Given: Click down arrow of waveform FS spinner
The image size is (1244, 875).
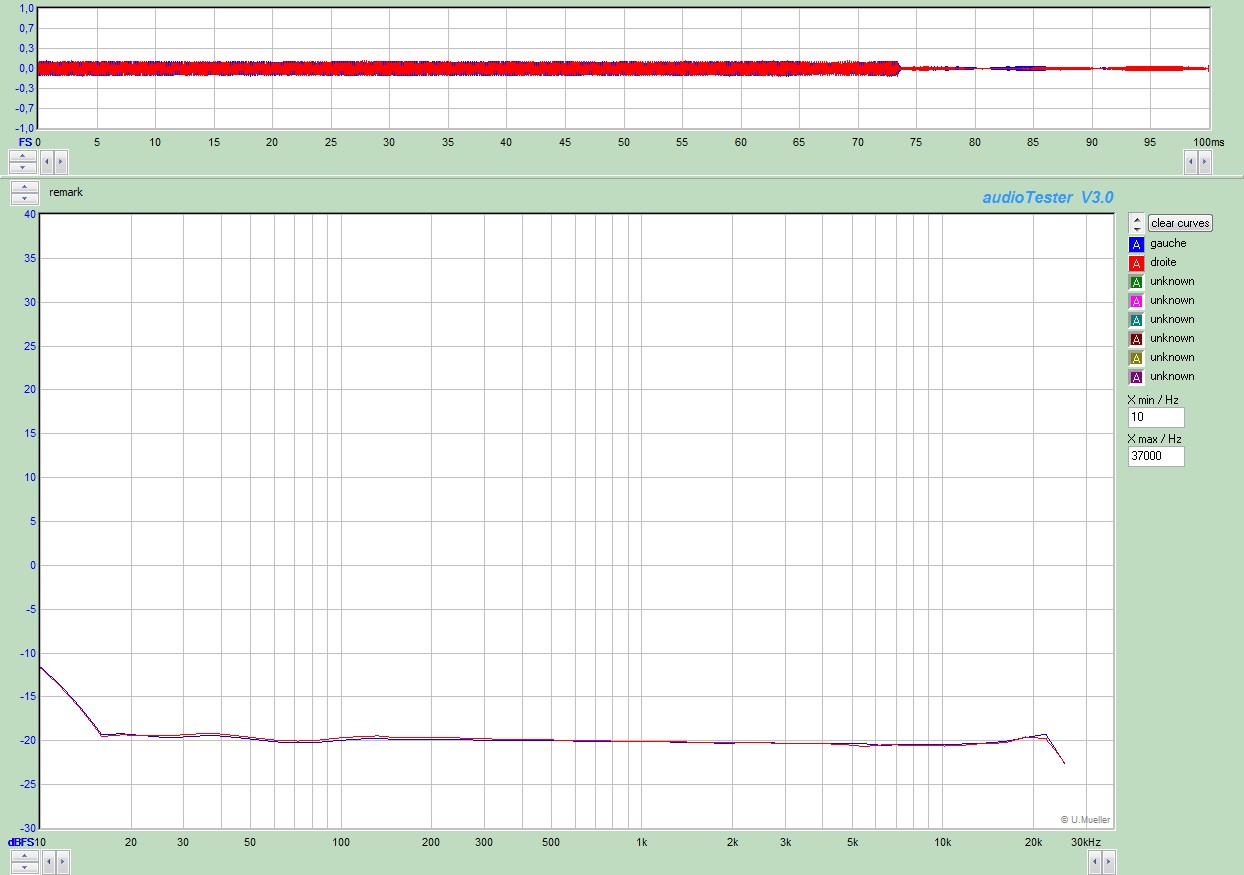Looking at the screenshot, I should tap(24, 166).
